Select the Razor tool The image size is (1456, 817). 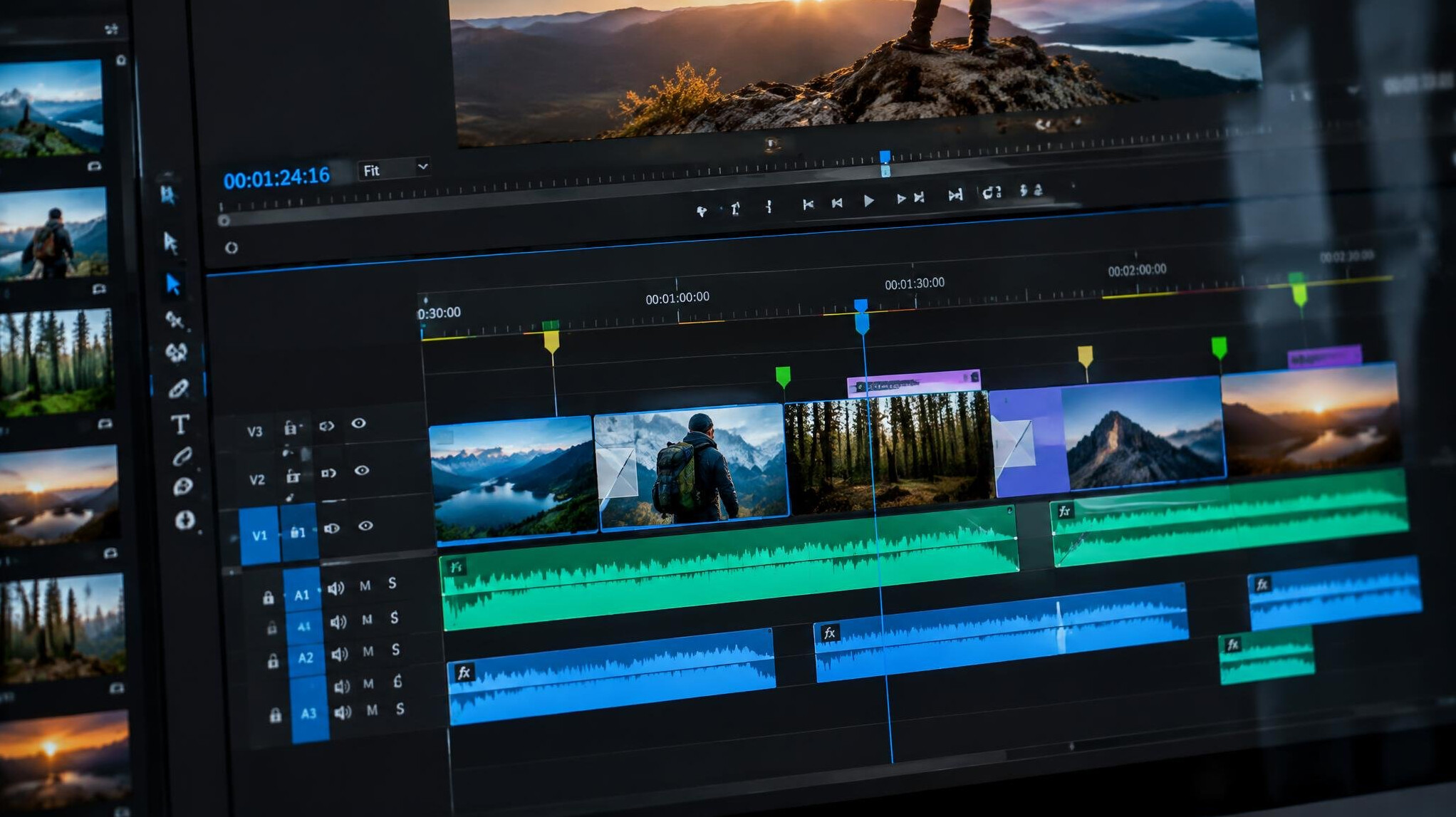pyautogui.click(x=175, y=320)
